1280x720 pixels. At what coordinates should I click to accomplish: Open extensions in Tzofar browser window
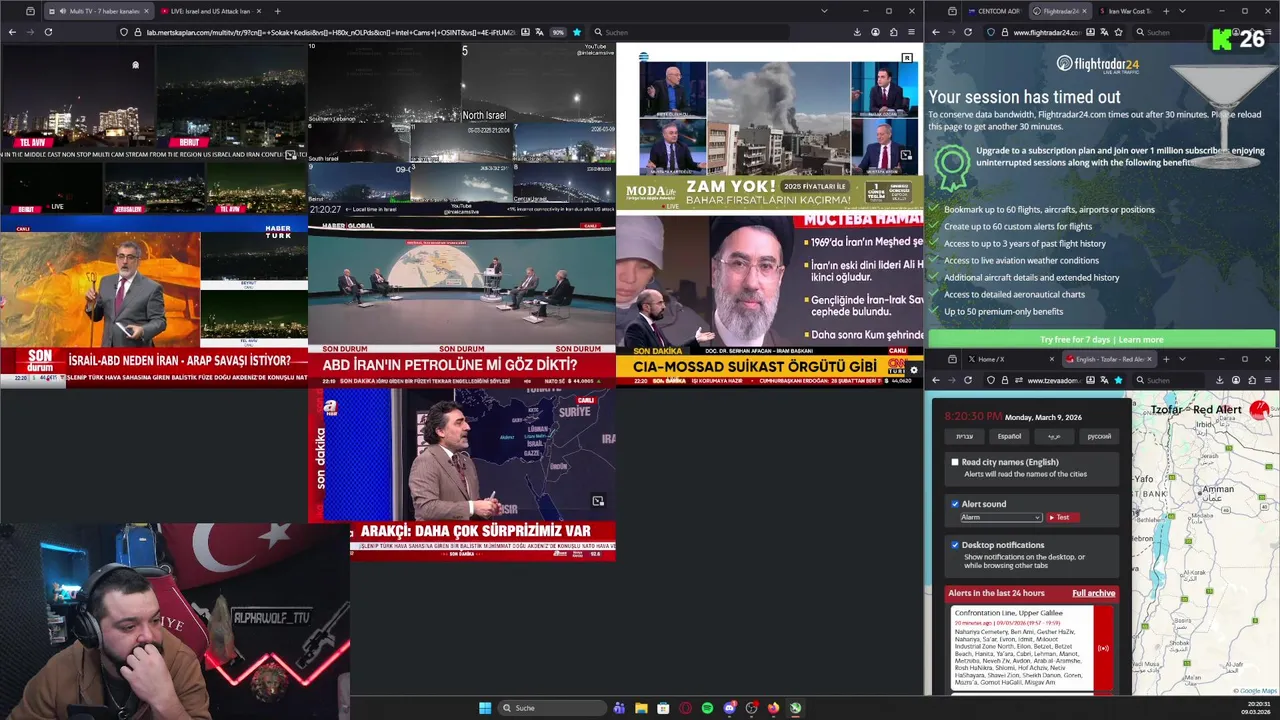coord(1252,380)
